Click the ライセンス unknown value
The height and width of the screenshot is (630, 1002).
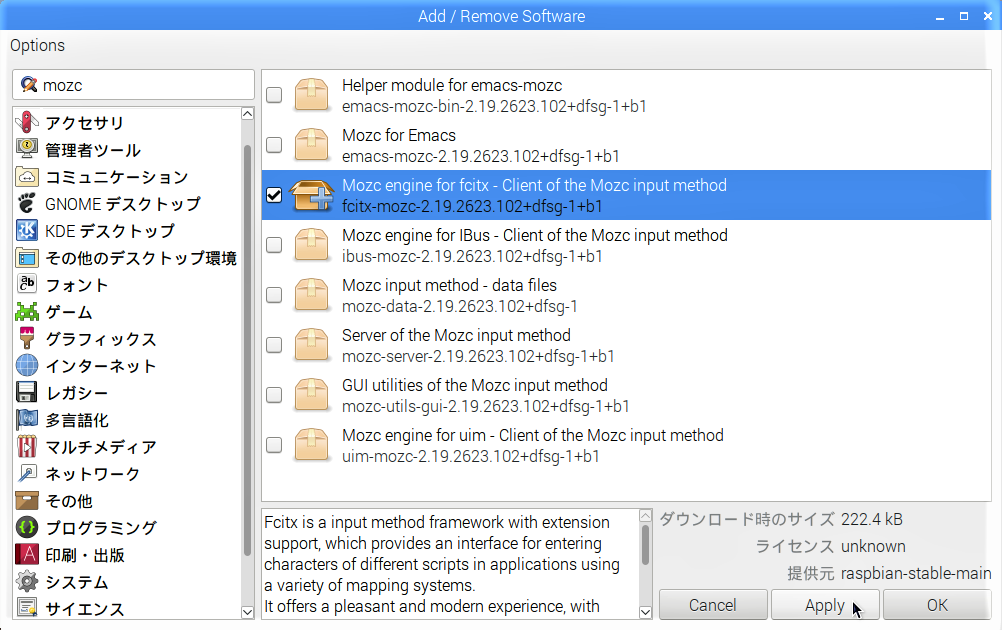[x=873, y=546]
